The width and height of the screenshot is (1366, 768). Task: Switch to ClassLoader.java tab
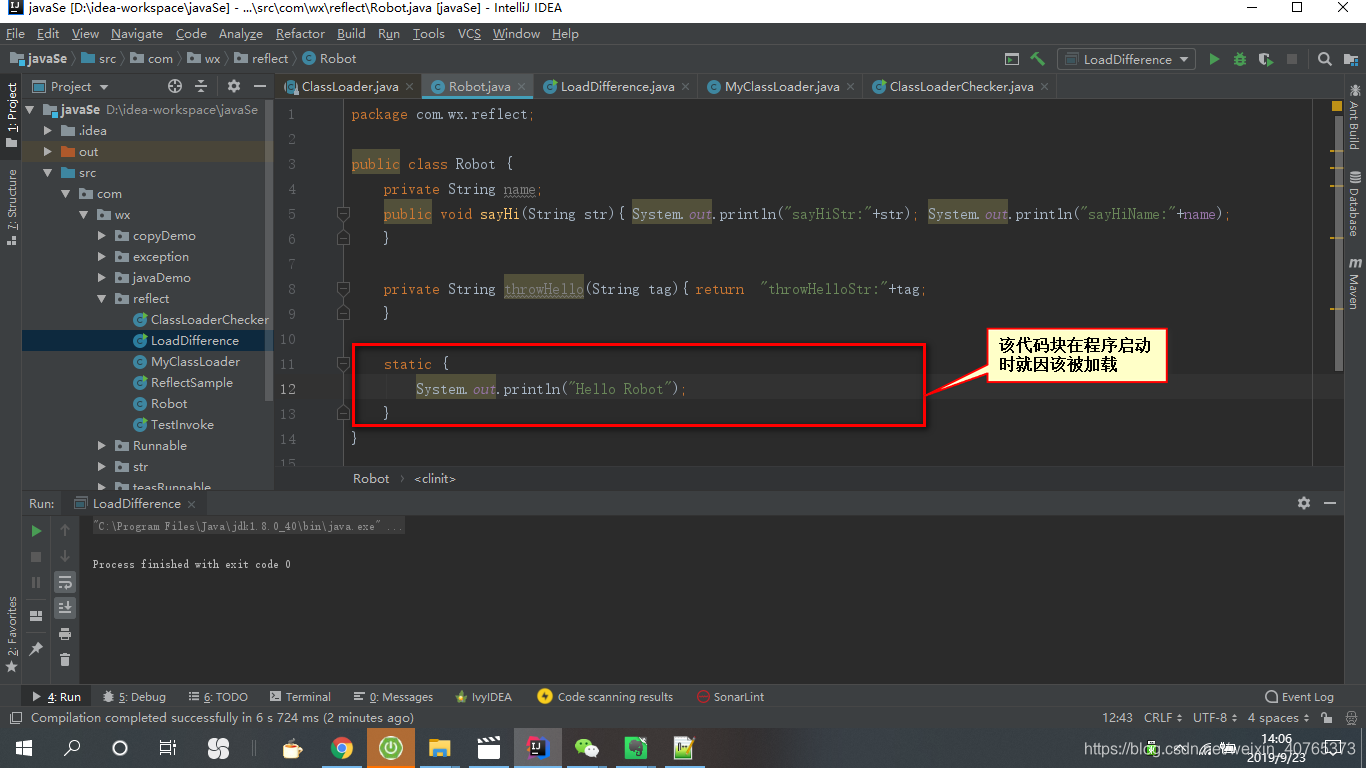click(x=349, y=86)
